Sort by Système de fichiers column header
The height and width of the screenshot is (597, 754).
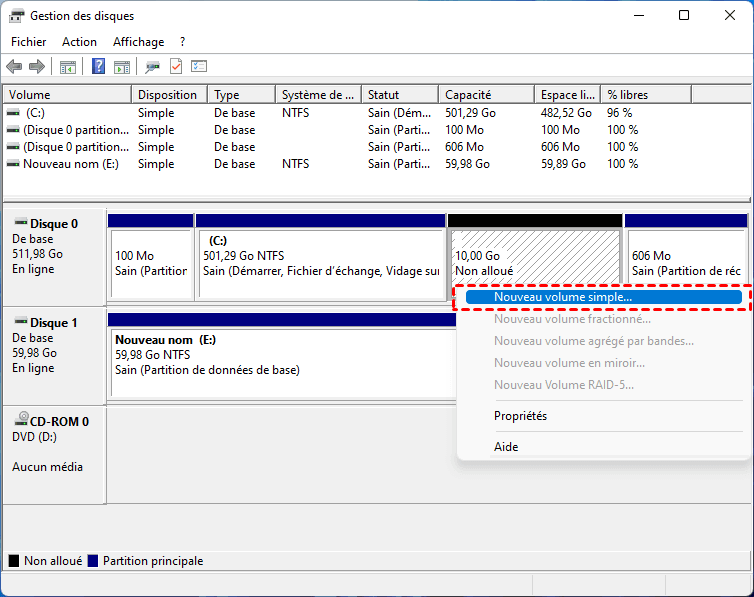tap(317, 95)
